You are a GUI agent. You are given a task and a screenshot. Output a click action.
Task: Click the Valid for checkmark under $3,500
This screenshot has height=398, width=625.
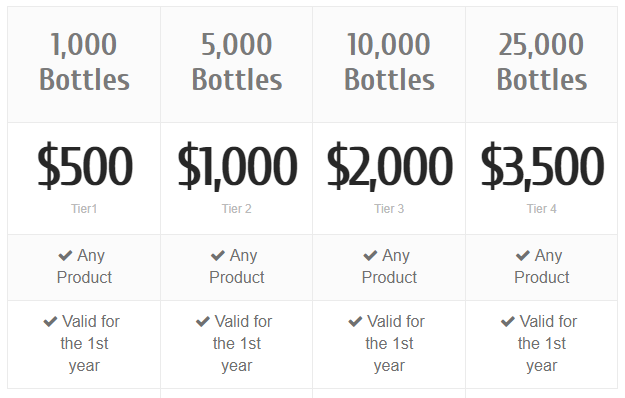point(507,322)
